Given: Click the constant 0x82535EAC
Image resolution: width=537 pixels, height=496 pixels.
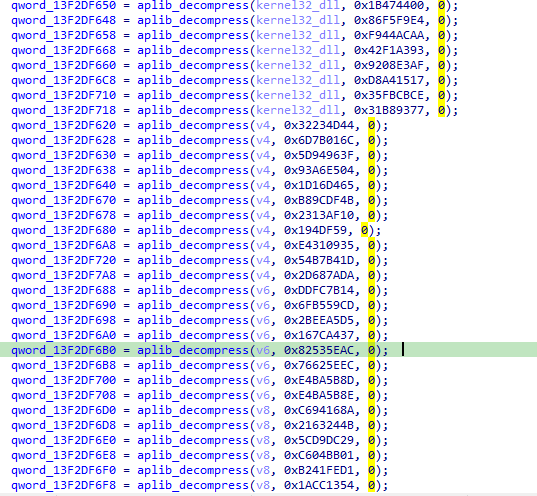Looking at the screenshot, I should 319,351.
